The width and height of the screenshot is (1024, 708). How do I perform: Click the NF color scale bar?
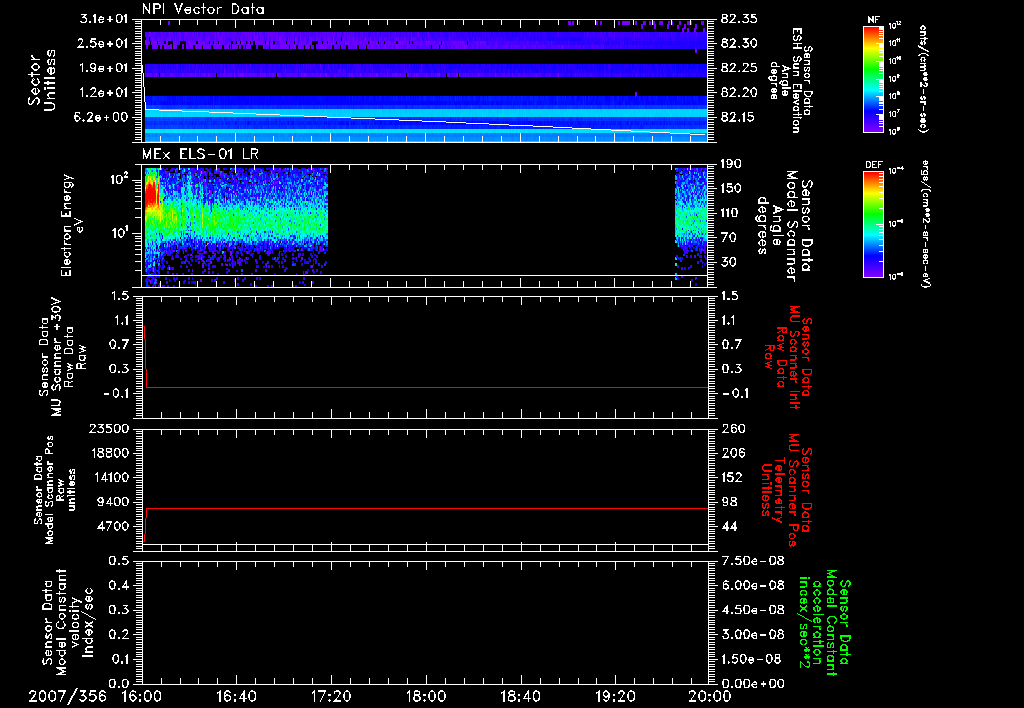pos(873,79)
